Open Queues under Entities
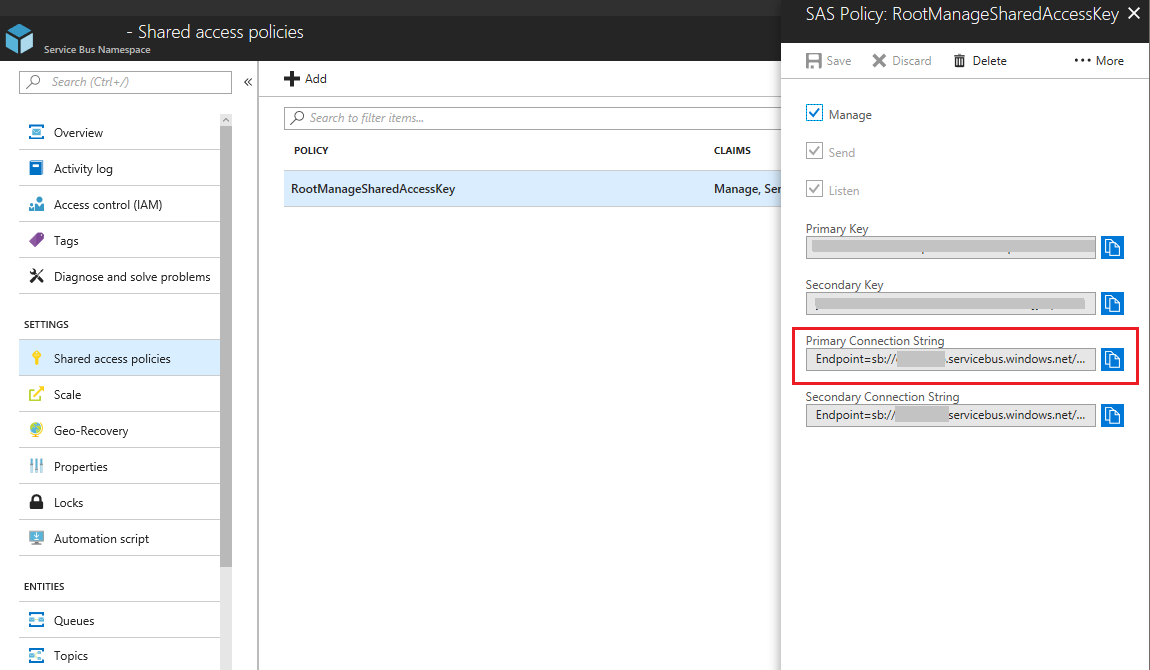This screenshot has height=670, width=1150. [120, 620]
